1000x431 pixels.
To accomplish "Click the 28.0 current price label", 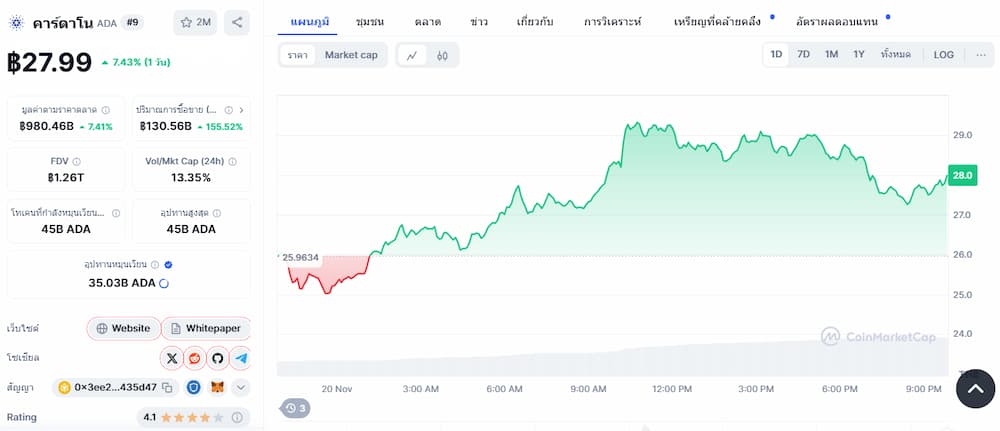I will 962,175.
